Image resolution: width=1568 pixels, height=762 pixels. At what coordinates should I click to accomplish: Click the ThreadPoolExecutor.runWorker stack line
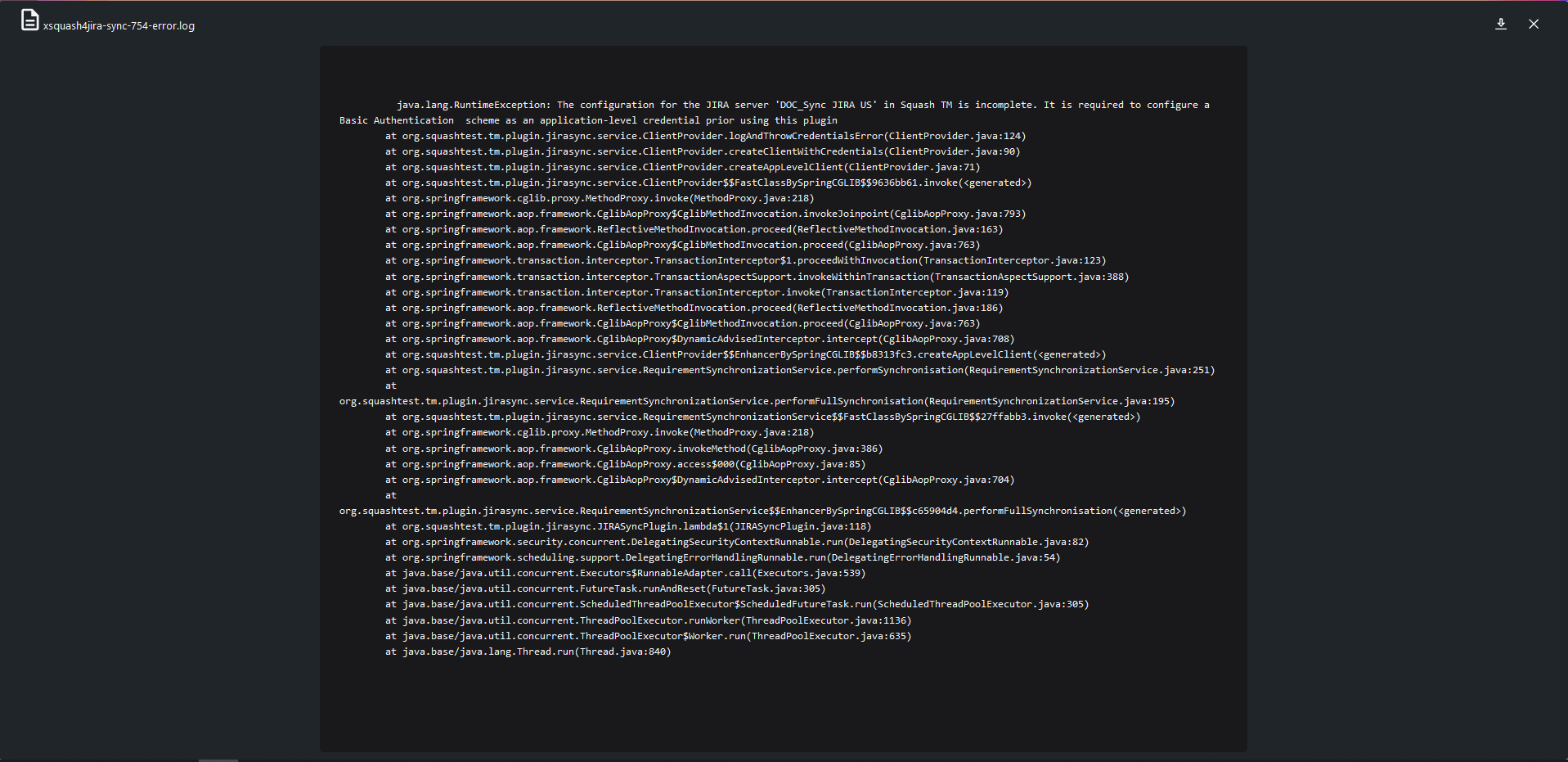pos(648,620)
